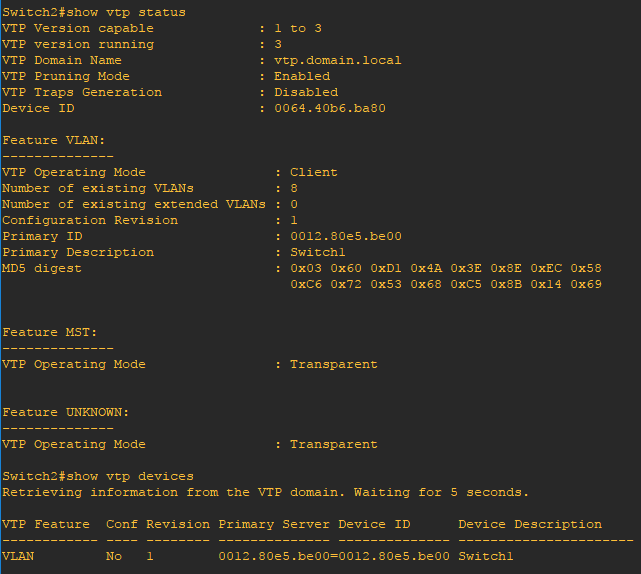Click the VLAN row's Switch1 device description
The height and width of the screenshot is (574, 641).
[x=486, y=556]
